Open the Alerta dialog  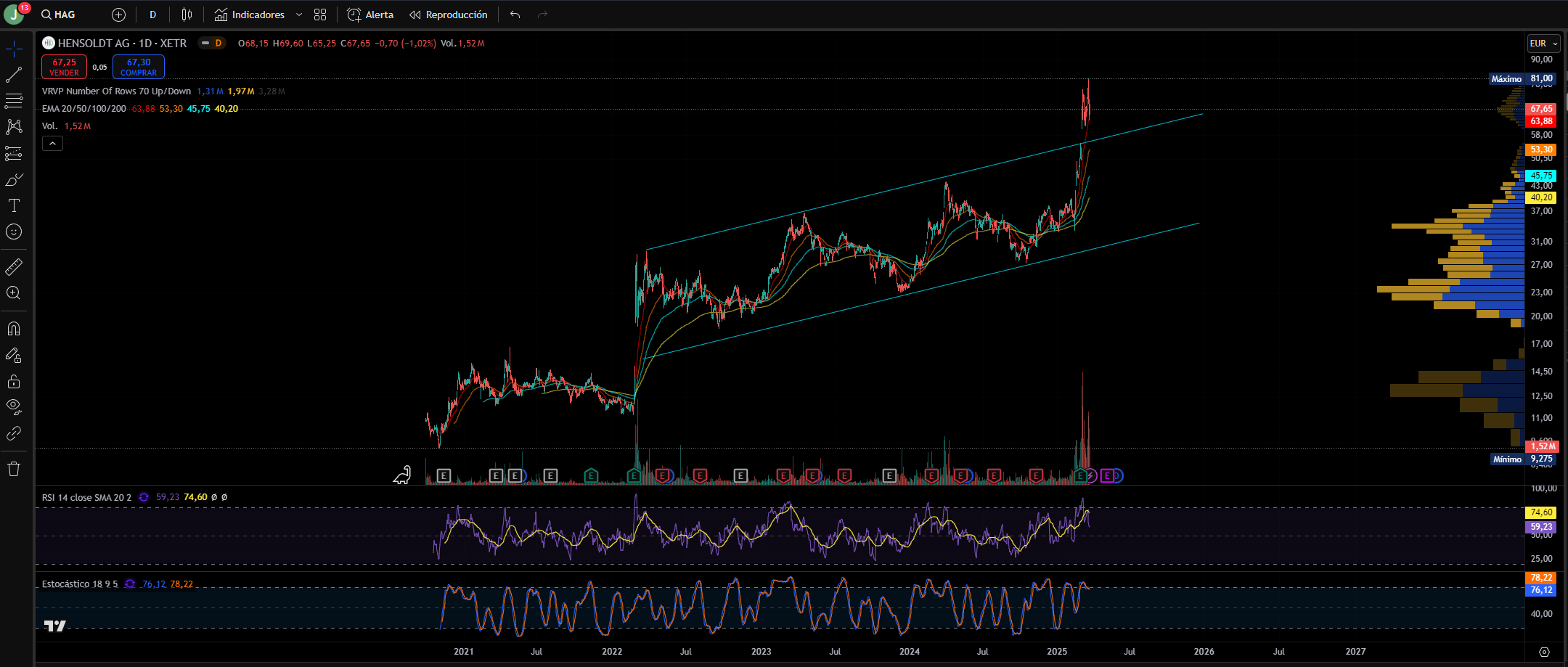370,15
